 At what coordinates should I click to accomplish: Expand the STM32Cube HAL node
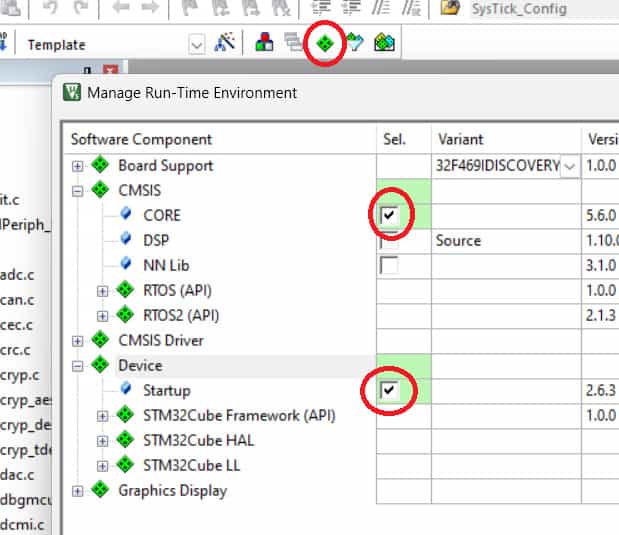tap(103, 441)
